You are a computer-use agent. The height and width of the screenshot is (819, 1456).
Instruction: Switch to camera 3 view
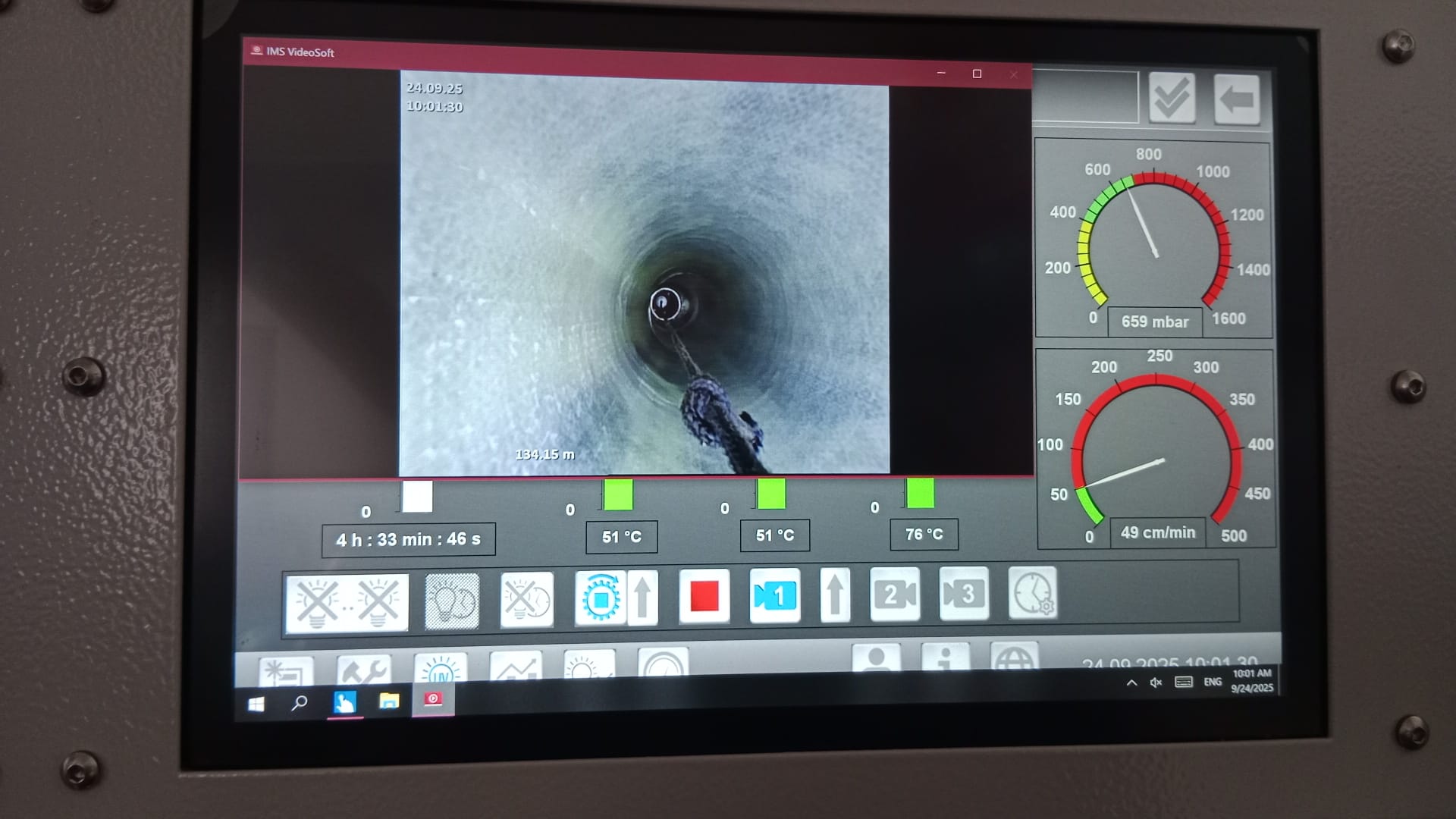(x=963, y=593)
